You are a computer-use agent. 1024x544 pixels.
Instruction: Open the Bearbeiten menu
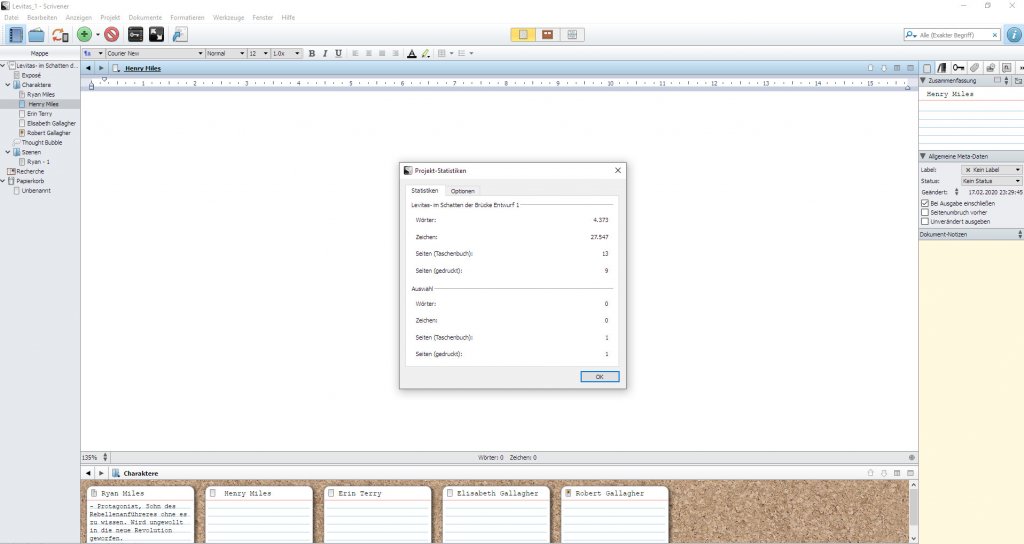42,18
